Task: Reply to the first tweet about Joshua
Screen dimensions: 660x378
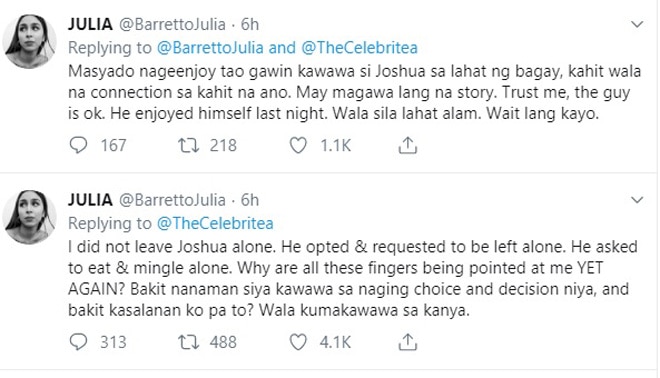Action: [78, 145]
